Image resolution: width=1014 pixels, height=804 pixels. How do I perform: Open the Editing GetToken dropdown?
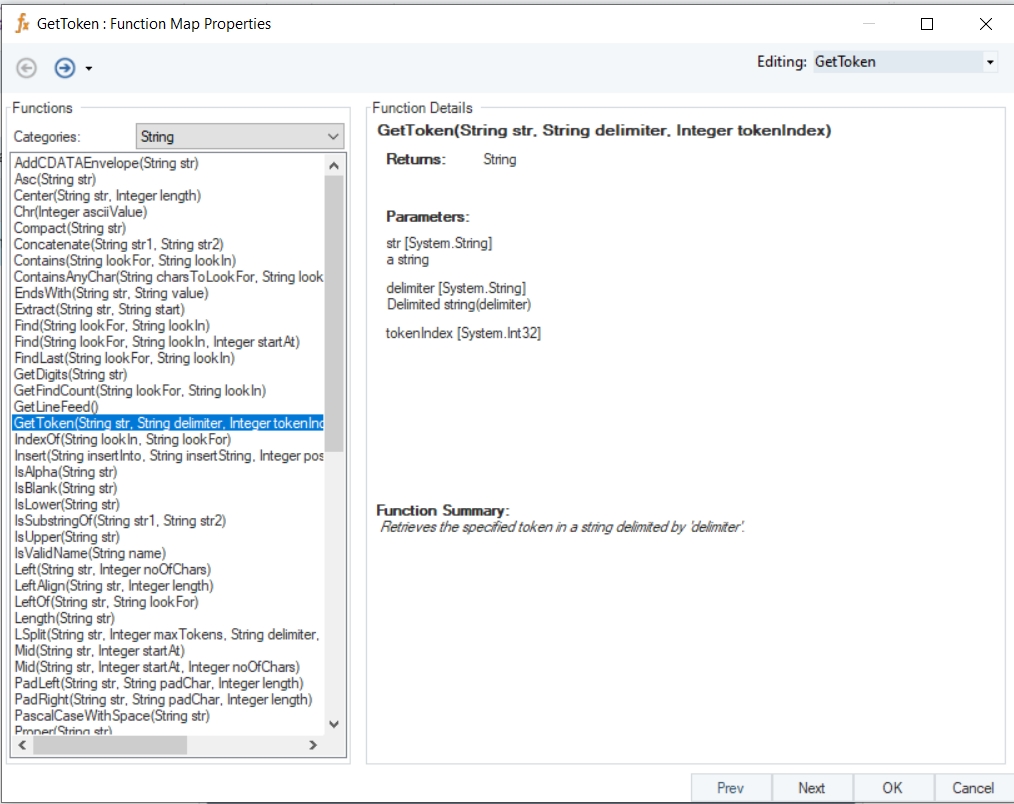coord(989,62)
